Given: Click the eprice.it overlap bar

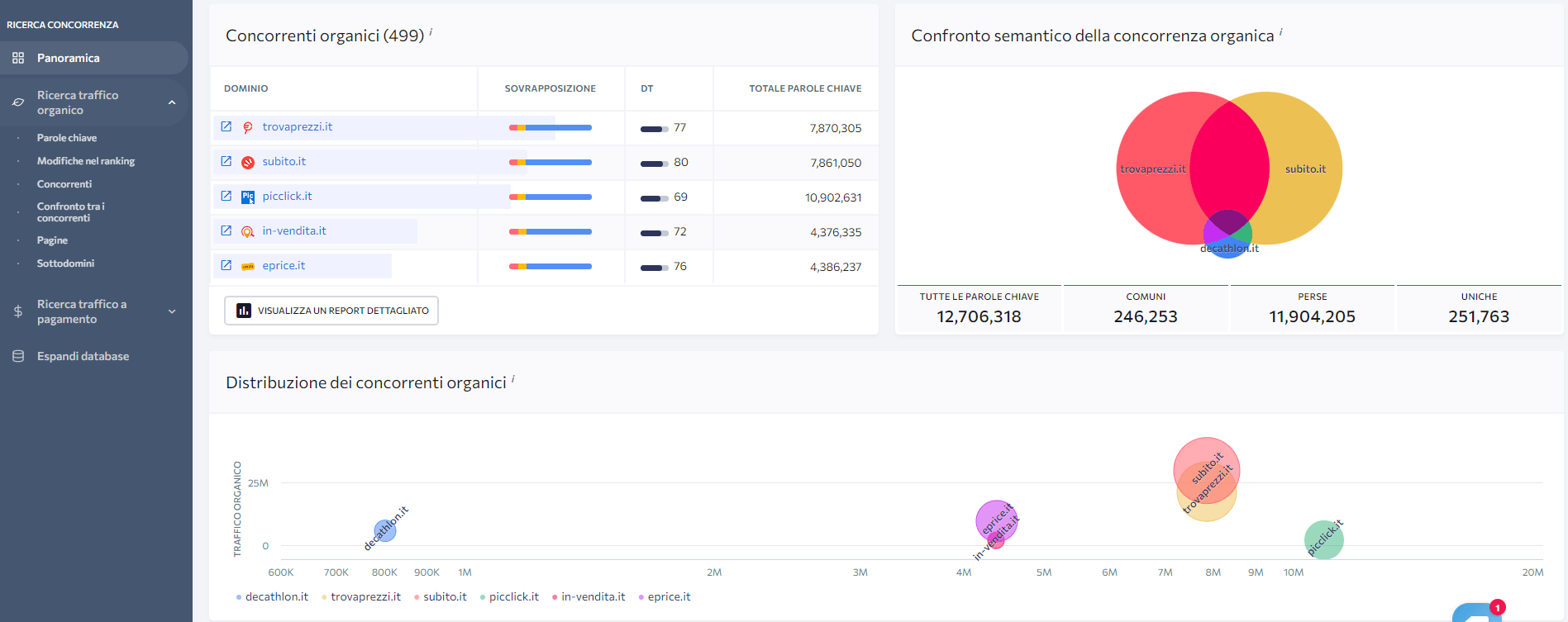Looking at the screenshot, I should [x=550, y=266].
